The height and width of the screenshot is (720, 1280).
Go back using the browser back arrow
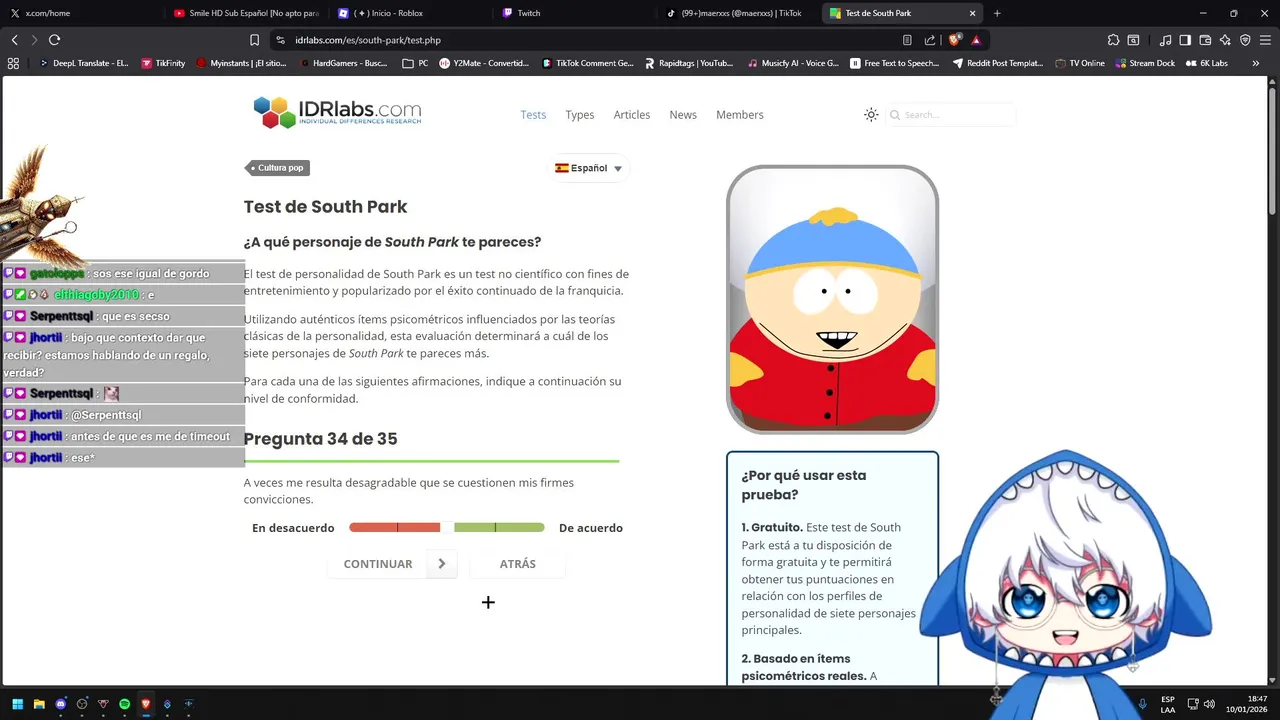[14, 40]
